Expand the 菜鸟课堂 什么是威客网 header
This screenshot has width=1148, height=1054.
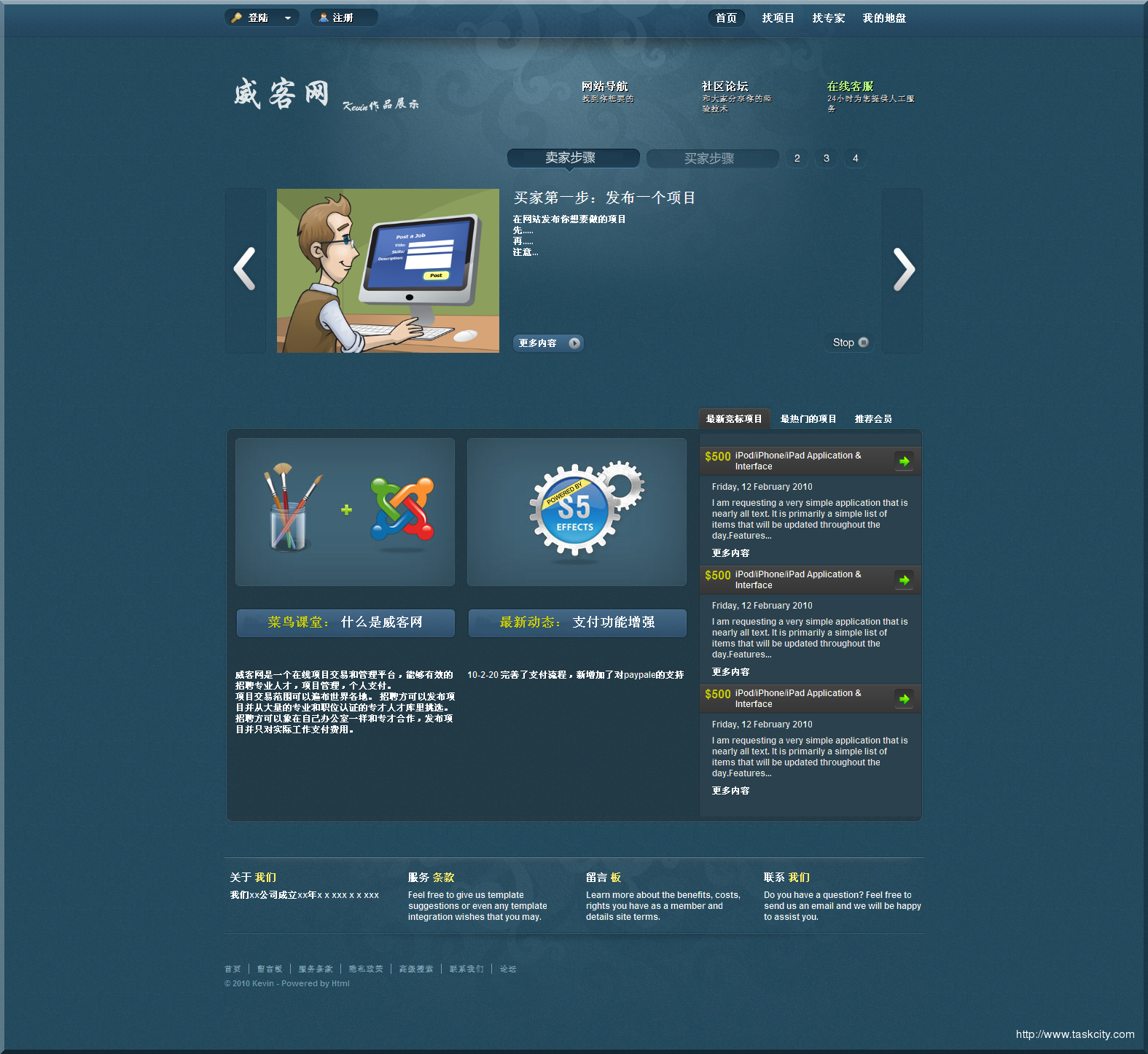(345, 622)
